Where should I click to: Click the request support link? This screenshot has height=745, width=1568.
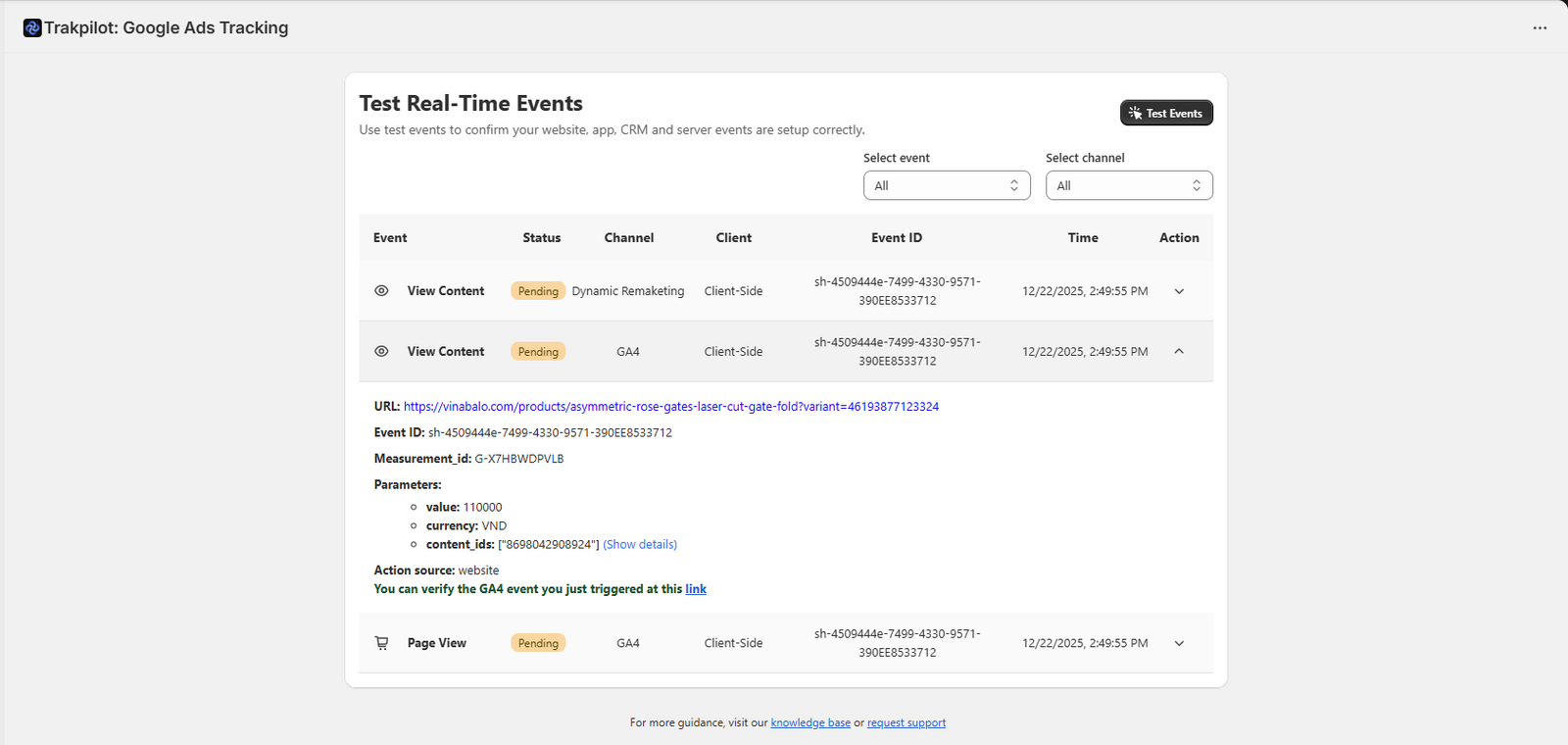tap(906, 722)
